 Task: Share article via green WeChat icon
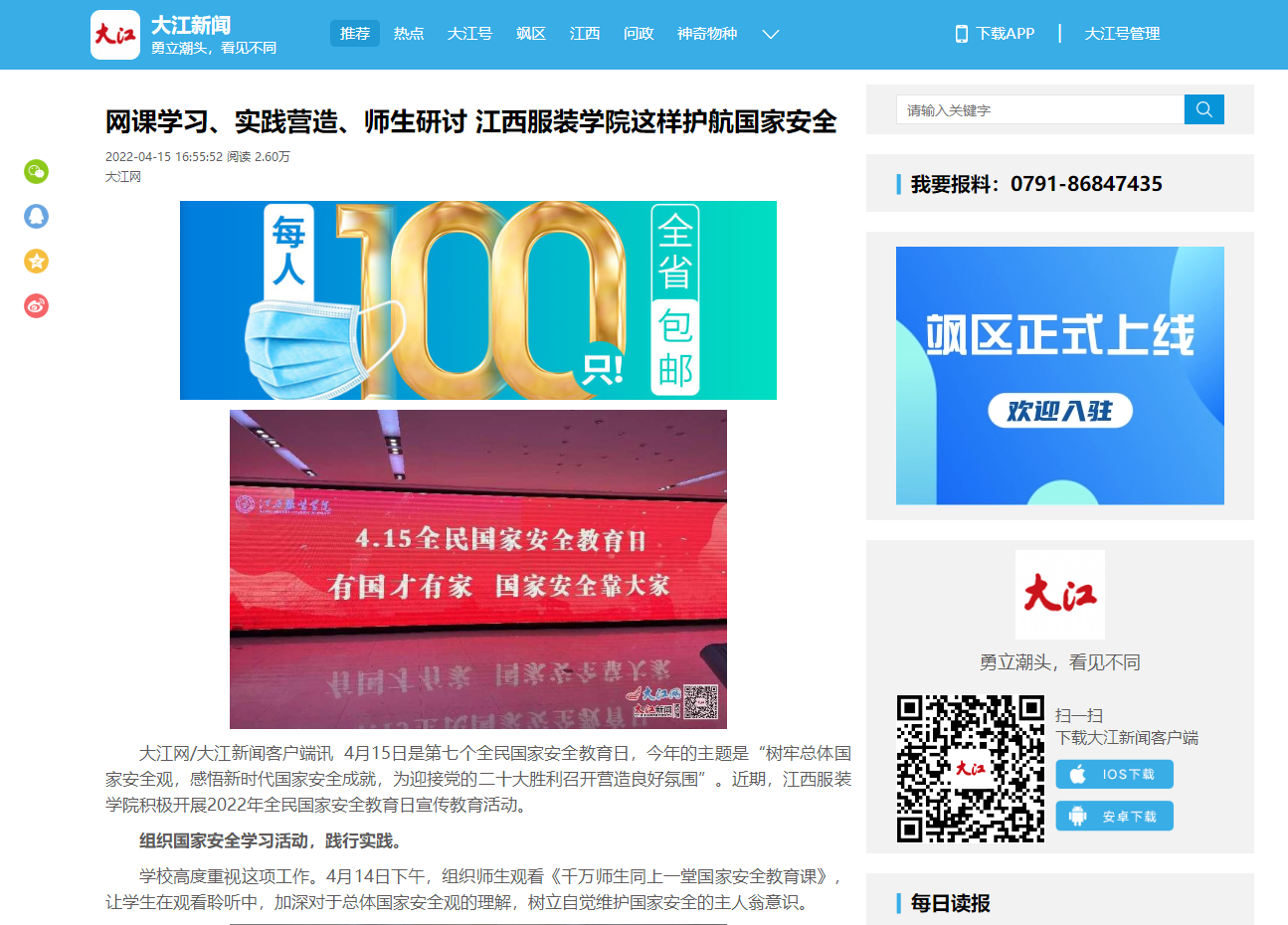click(37, 172)
